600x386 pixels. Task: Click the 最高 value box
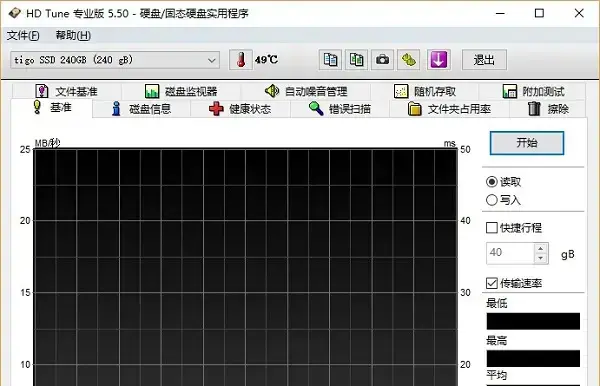pos(533,358)
